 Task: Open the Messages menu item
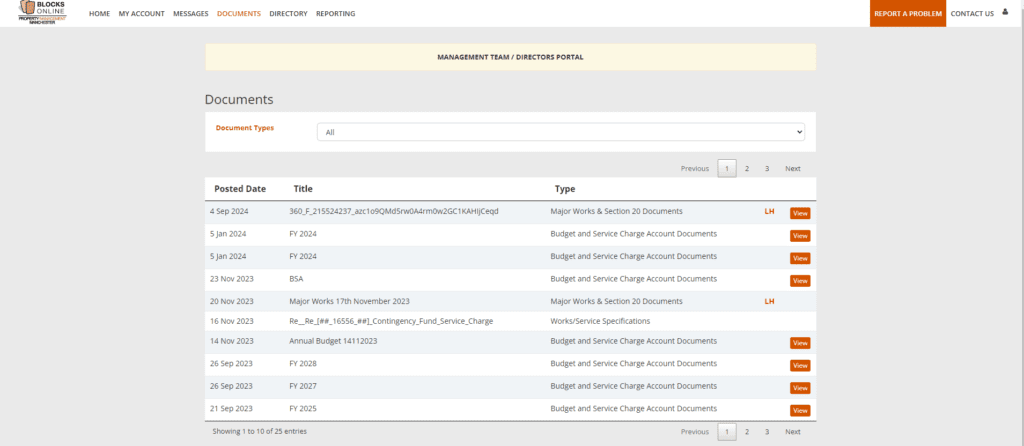[x=190, y=14]
